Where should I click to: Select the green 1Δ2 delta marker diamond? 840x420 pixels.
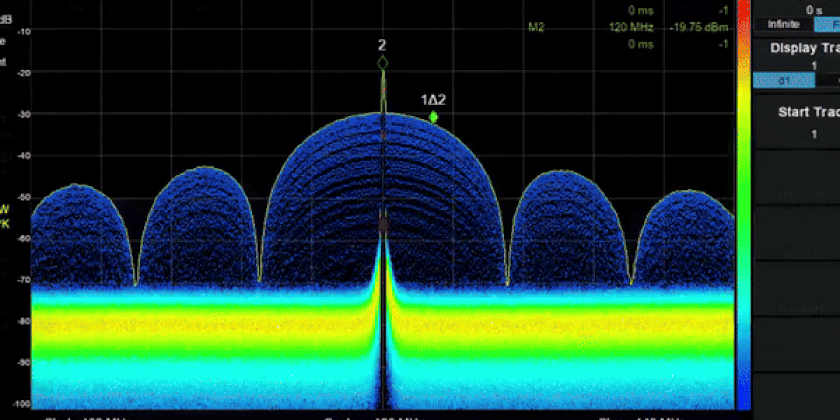click(433, 117)
